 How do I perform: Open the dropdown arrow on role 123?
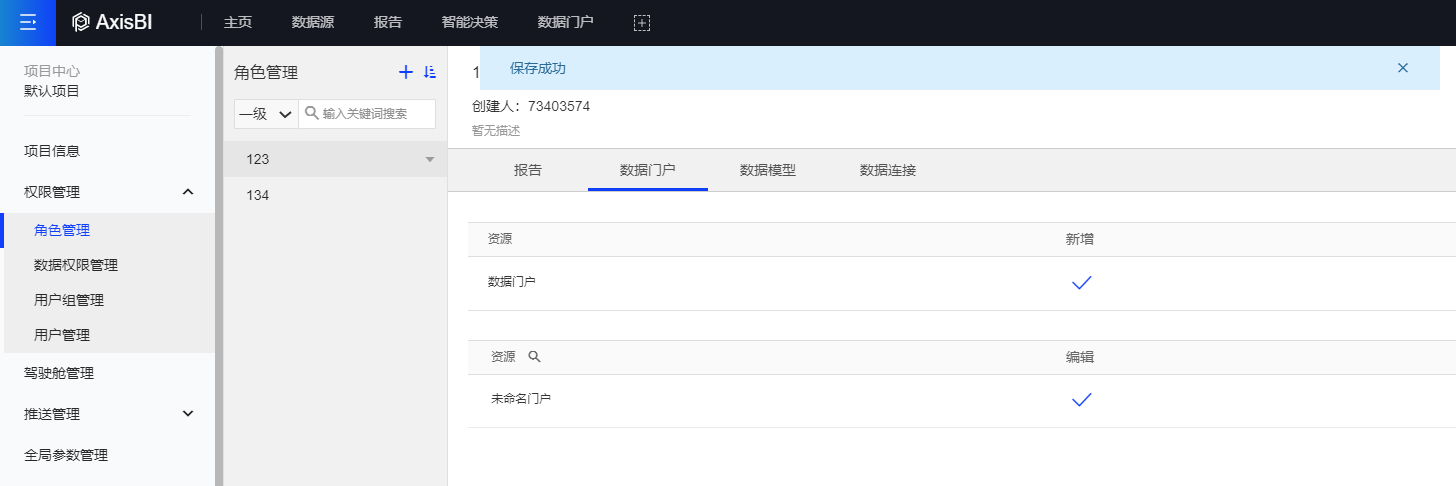(430, 160)
